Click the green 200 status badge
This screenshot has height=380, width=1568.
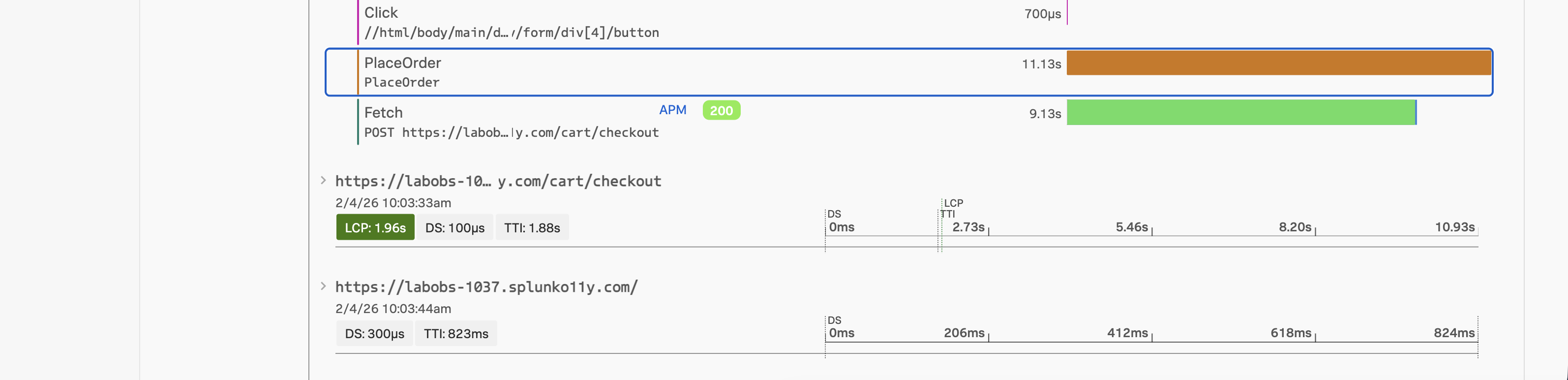pyautogui.click(x=721, y=111)
